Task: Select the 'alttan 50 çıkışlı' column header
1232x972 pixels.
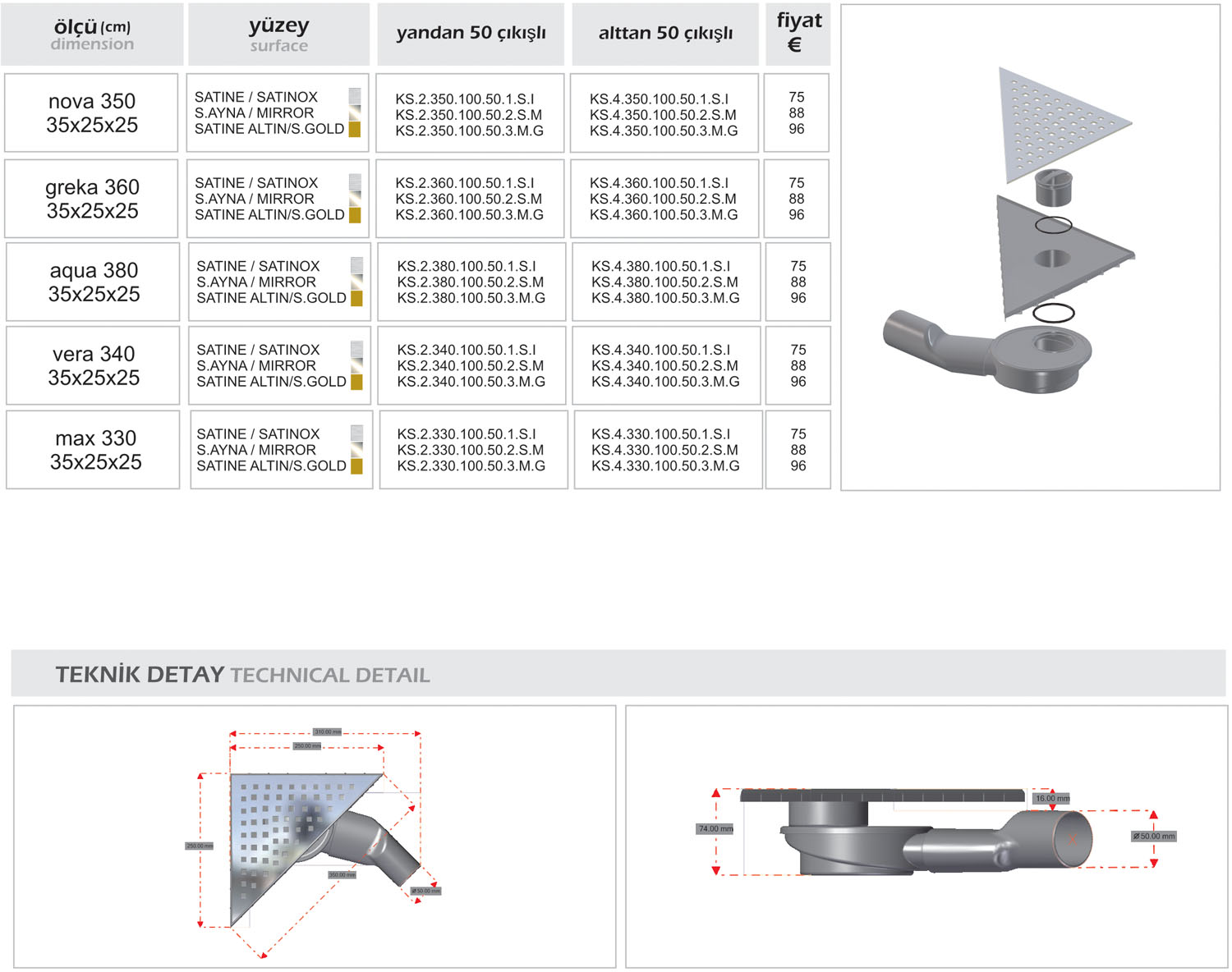Action: [x=665, y=34]
